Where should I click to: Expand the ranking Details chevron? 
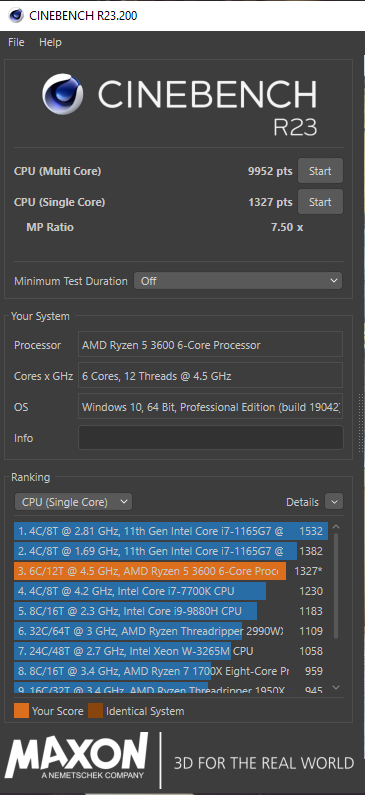tap(334, 502)
